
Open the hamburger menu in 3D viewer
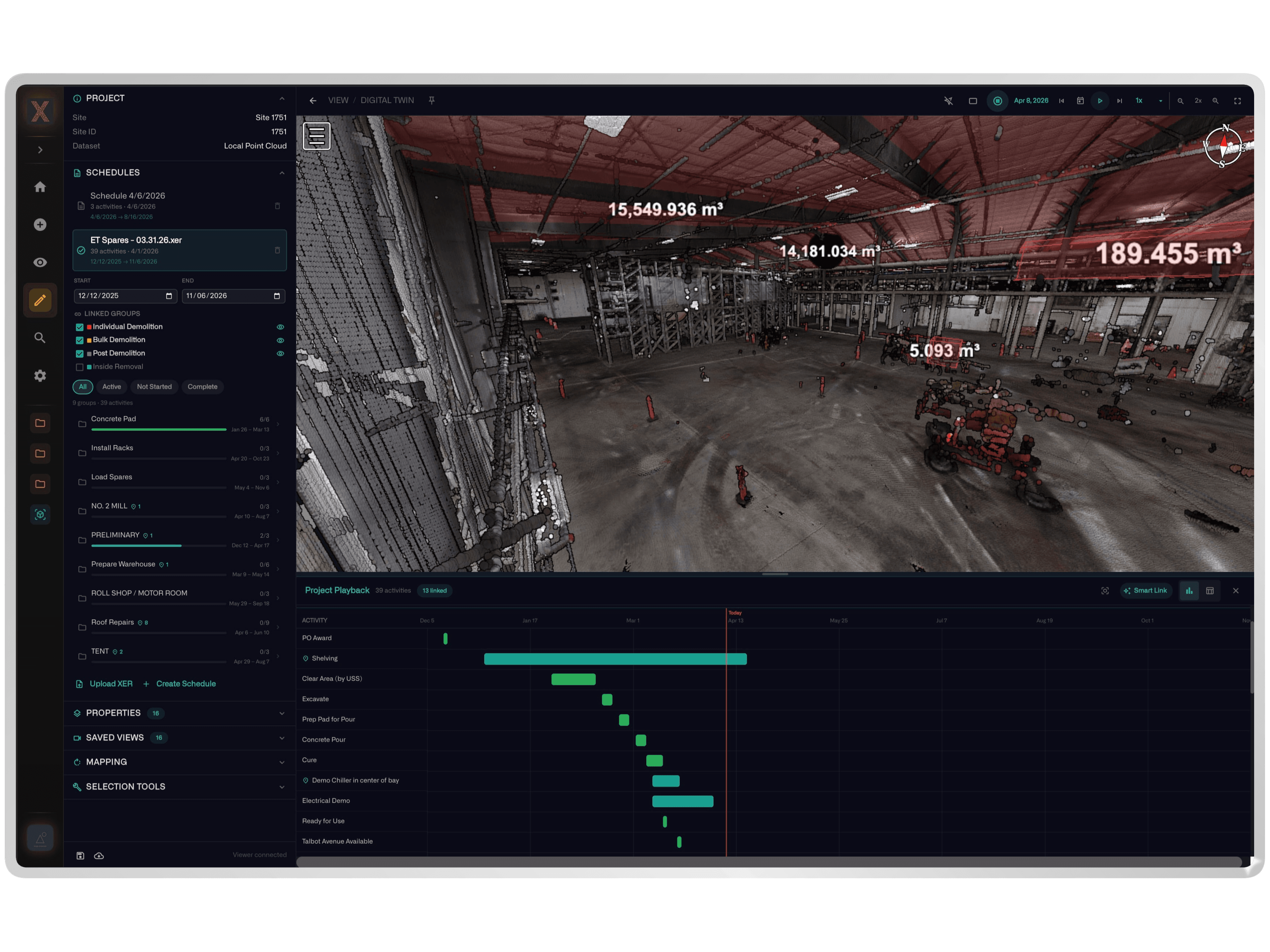click(317, 136)
